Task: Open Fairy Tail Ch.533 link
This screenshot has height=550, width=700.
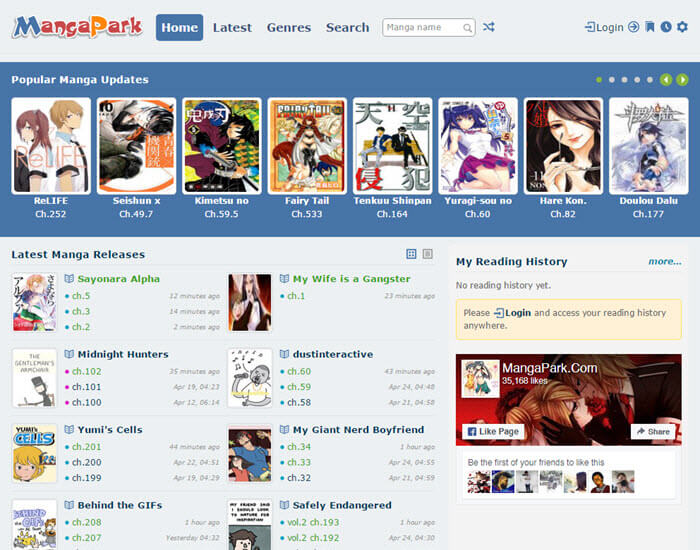Action: pos(307,214)
